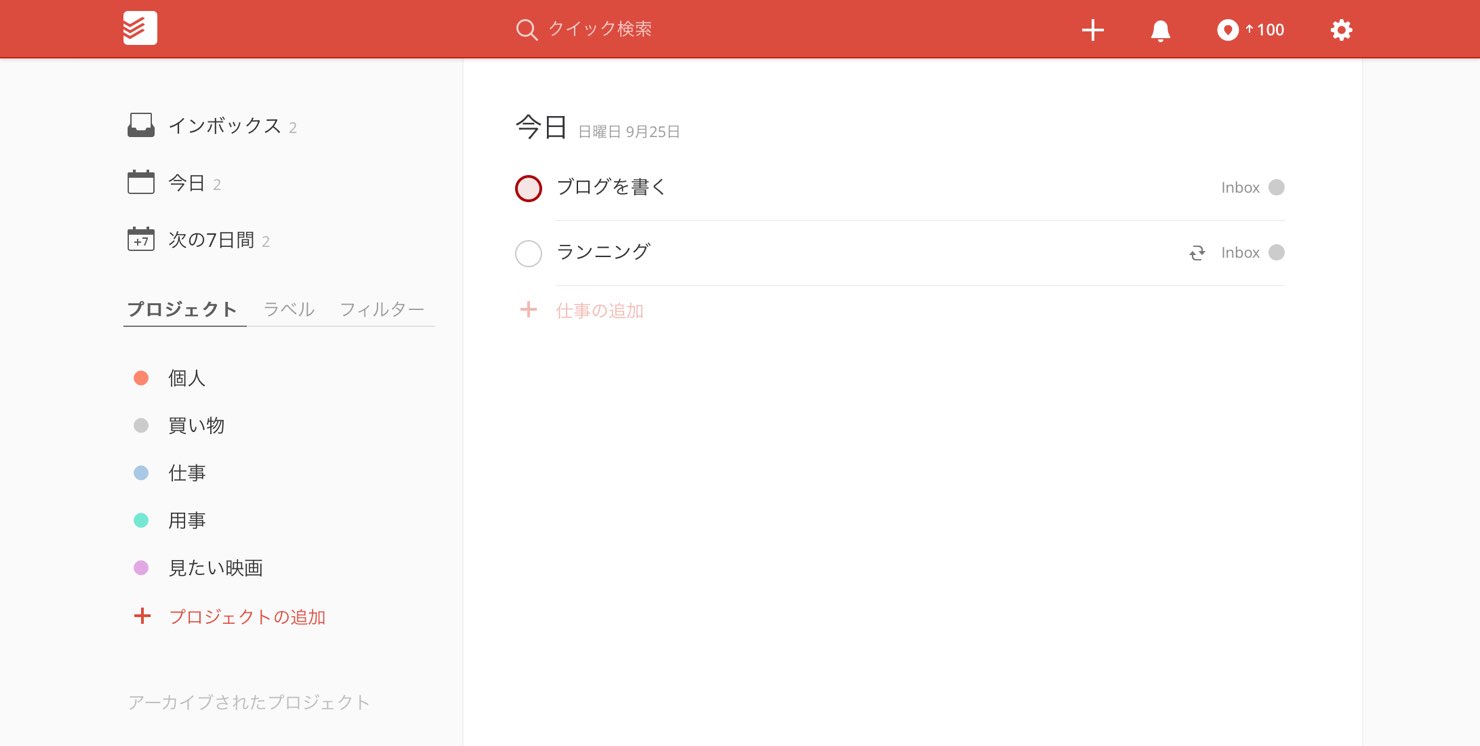
Task: Open 次の7日間 view label
Action: (211, 240)
